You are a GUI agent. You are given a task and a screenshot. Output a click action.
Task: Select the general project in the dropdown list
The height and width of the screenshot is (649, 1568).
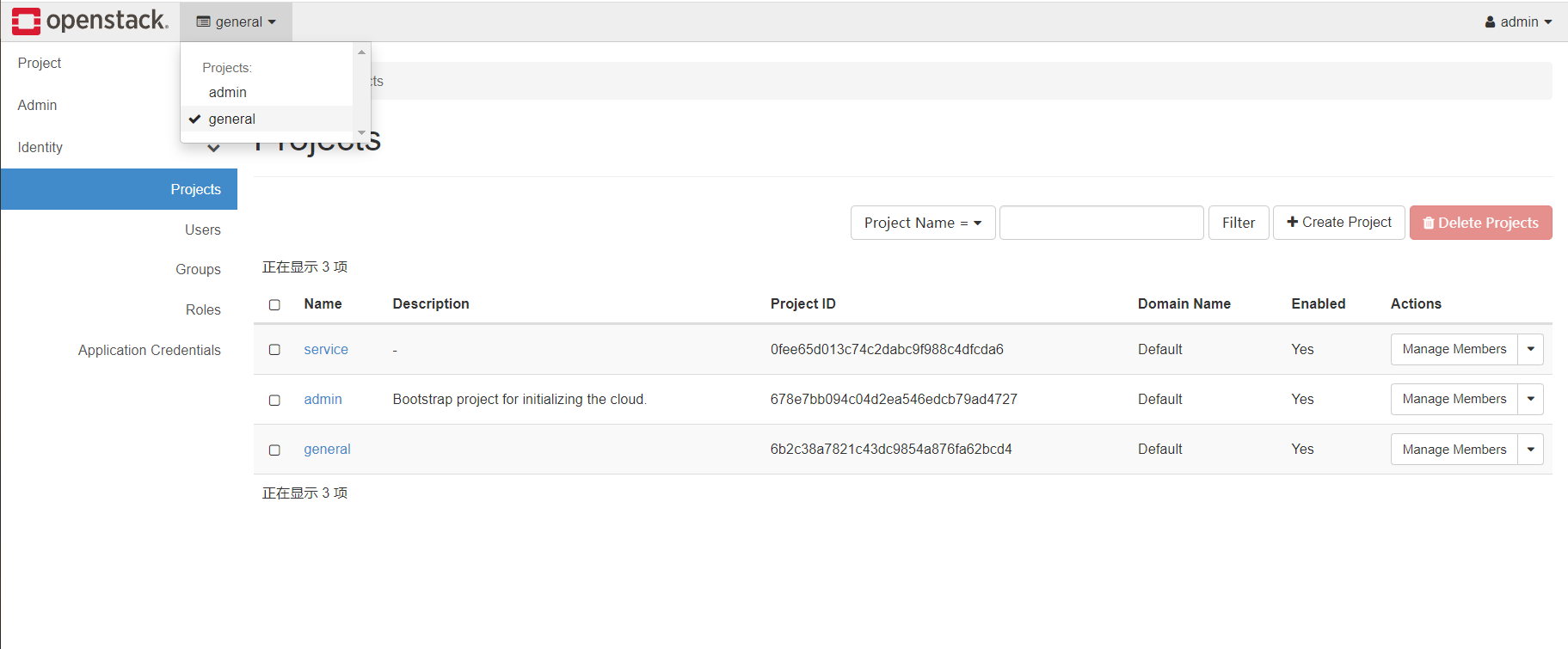click(267, 119)
